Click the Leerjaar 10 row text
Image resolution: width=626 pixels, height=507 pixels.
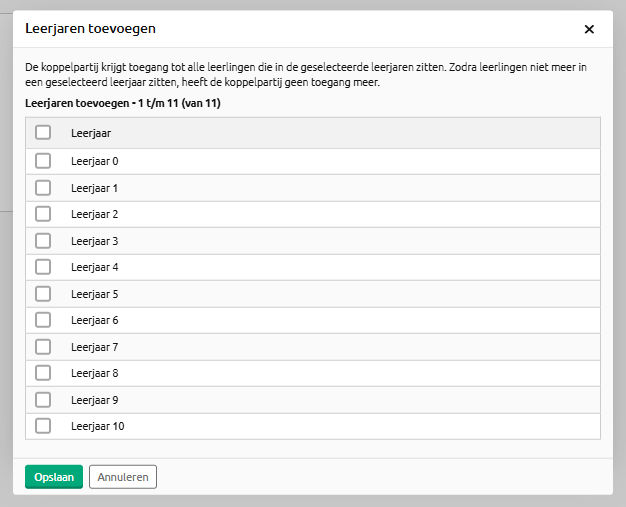point(97,426)
